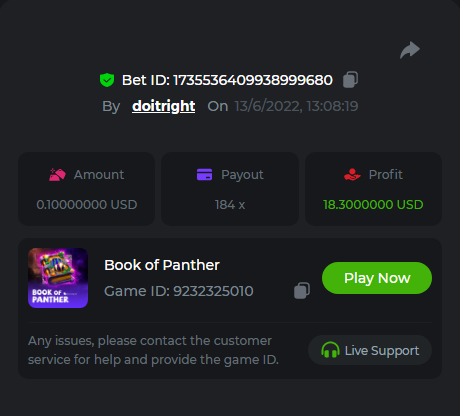The height and width of the screenshot is (416, 460).
Task: Click the 184 x payout value
Action: pyautogui.click(x=230, y=205)
